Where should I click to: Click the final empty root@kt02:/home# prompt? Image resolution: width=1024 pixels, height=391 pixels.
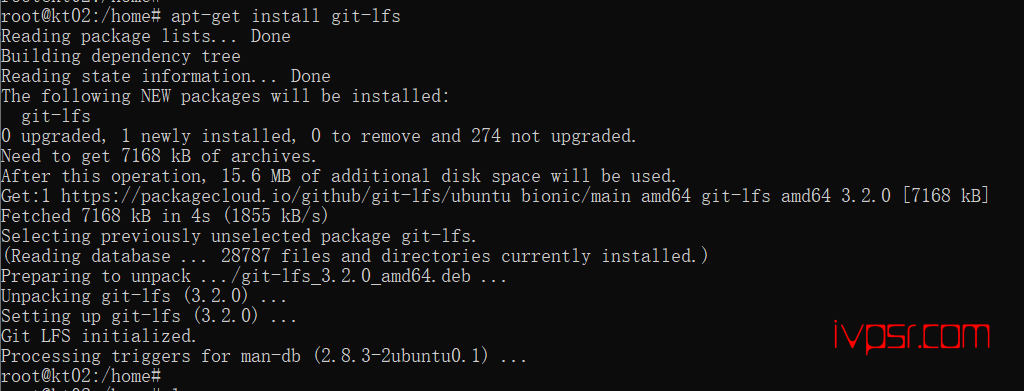coord(81,377)
